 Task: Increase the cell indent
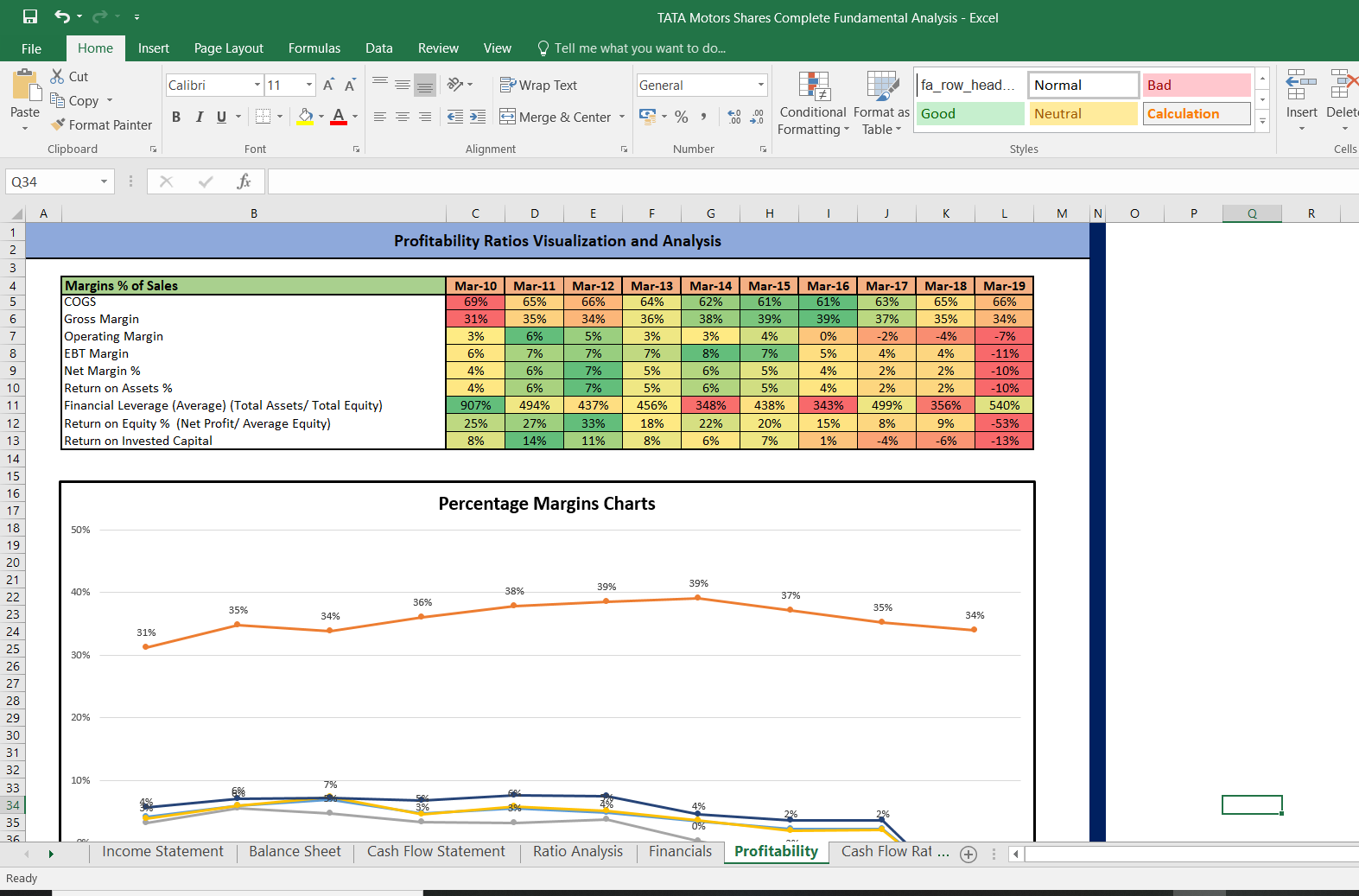(x=478, y=117)
